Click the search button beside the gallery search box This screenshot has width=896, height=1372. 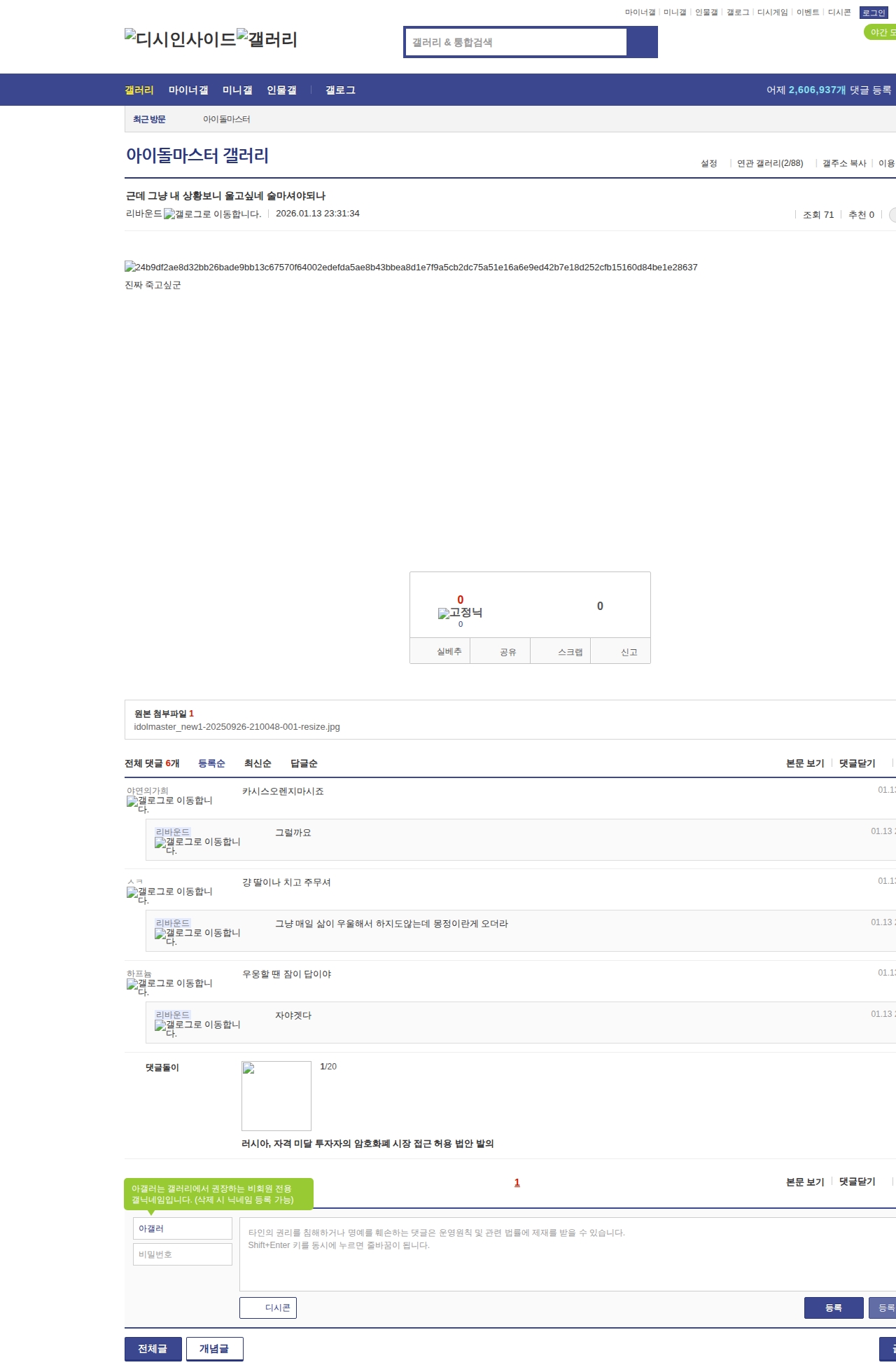pyautogui.click(x=642, y=42)
